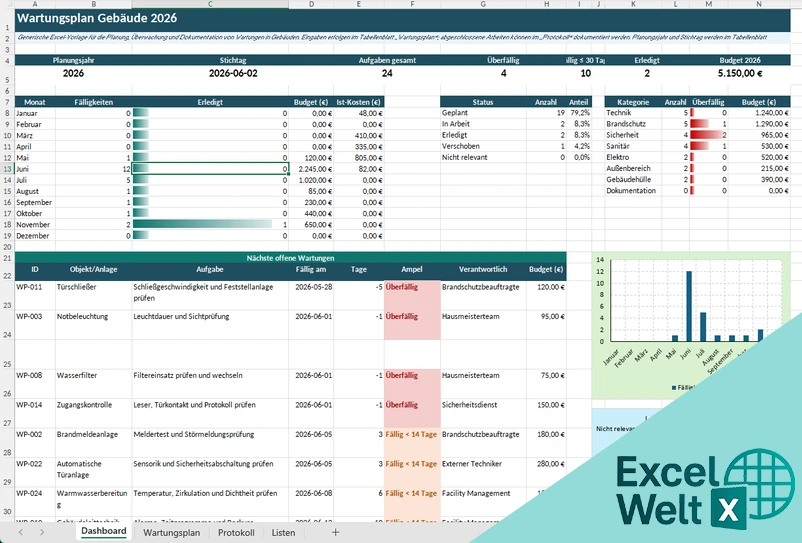Click the Budget 2026 value 5.150,00 €
The height and width of the screenshot is (543, 802).
pos(740,73)
